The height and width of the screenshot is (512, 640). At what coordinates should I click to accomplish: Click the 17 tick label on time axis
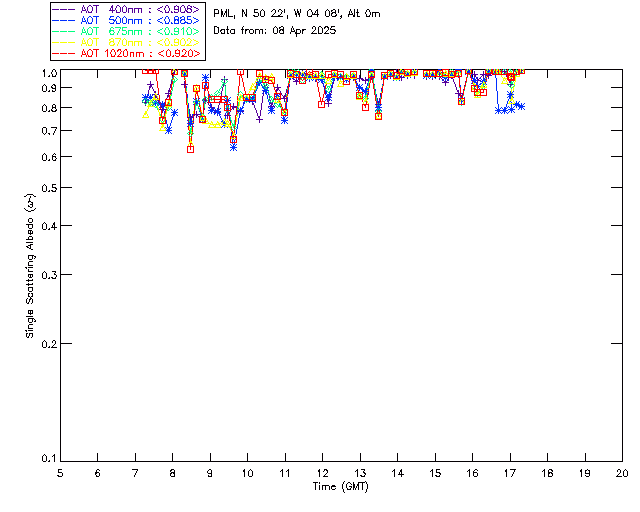click(510, 472)
